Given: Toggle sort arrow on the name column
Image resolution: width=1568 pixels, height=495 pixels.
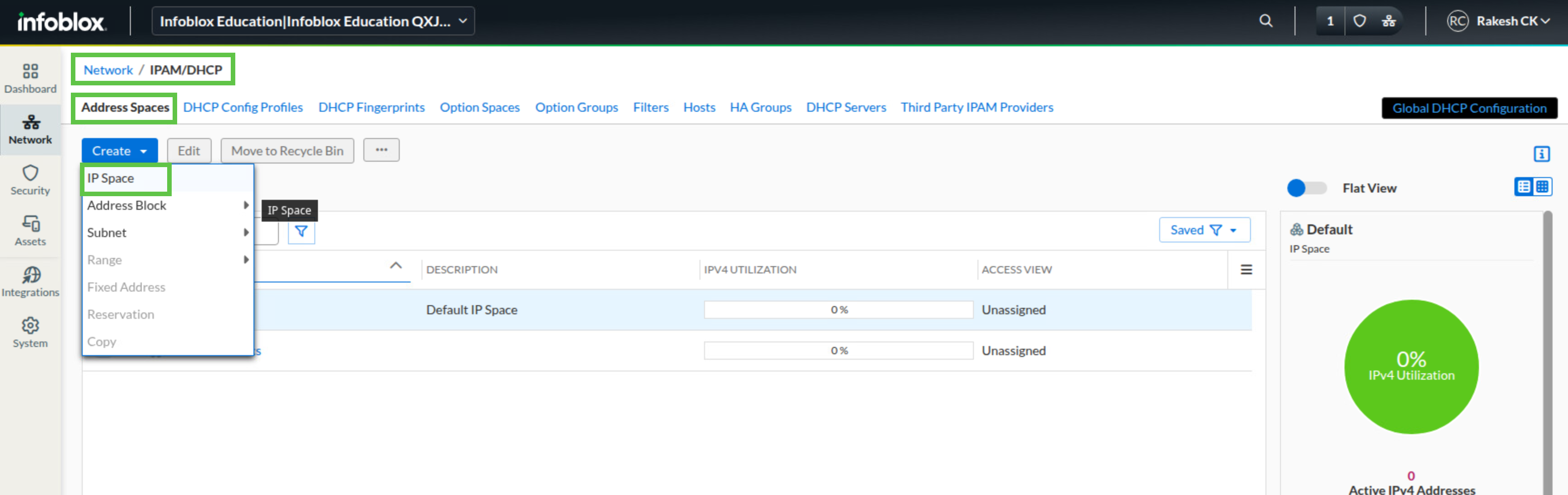Looking at the screenshot, I should [396, 266].
